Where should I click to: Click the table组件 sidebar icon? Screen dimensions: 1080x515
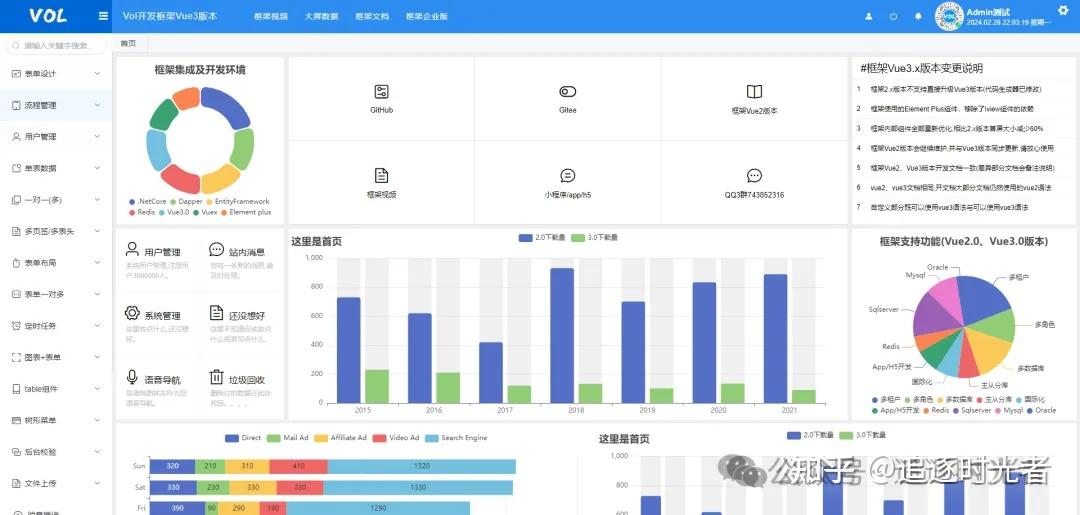pyautogui.click(x=17, y=389)
